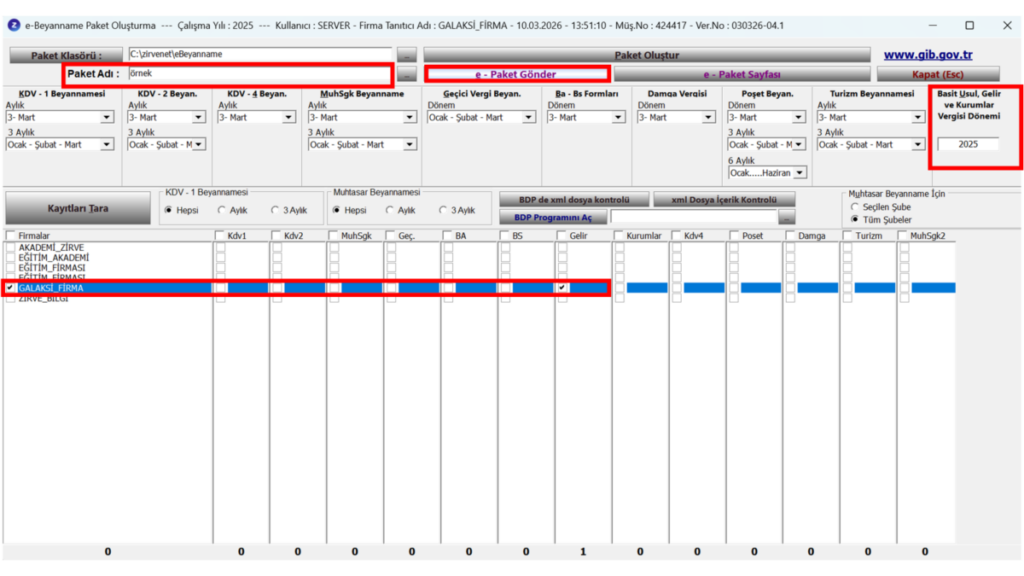Image resolution: width=1024 pixels, height=576 pixels.
Task: Click the app logo icon in title bar
Action: point(14,25)
